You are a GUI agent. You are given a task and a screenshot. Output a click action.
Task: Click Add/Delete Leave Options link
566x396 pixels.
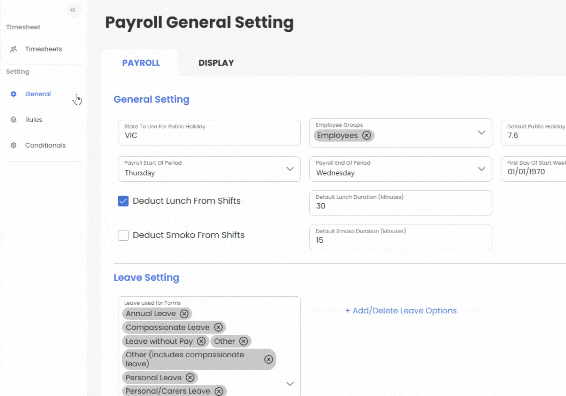(x=401, y=310)
